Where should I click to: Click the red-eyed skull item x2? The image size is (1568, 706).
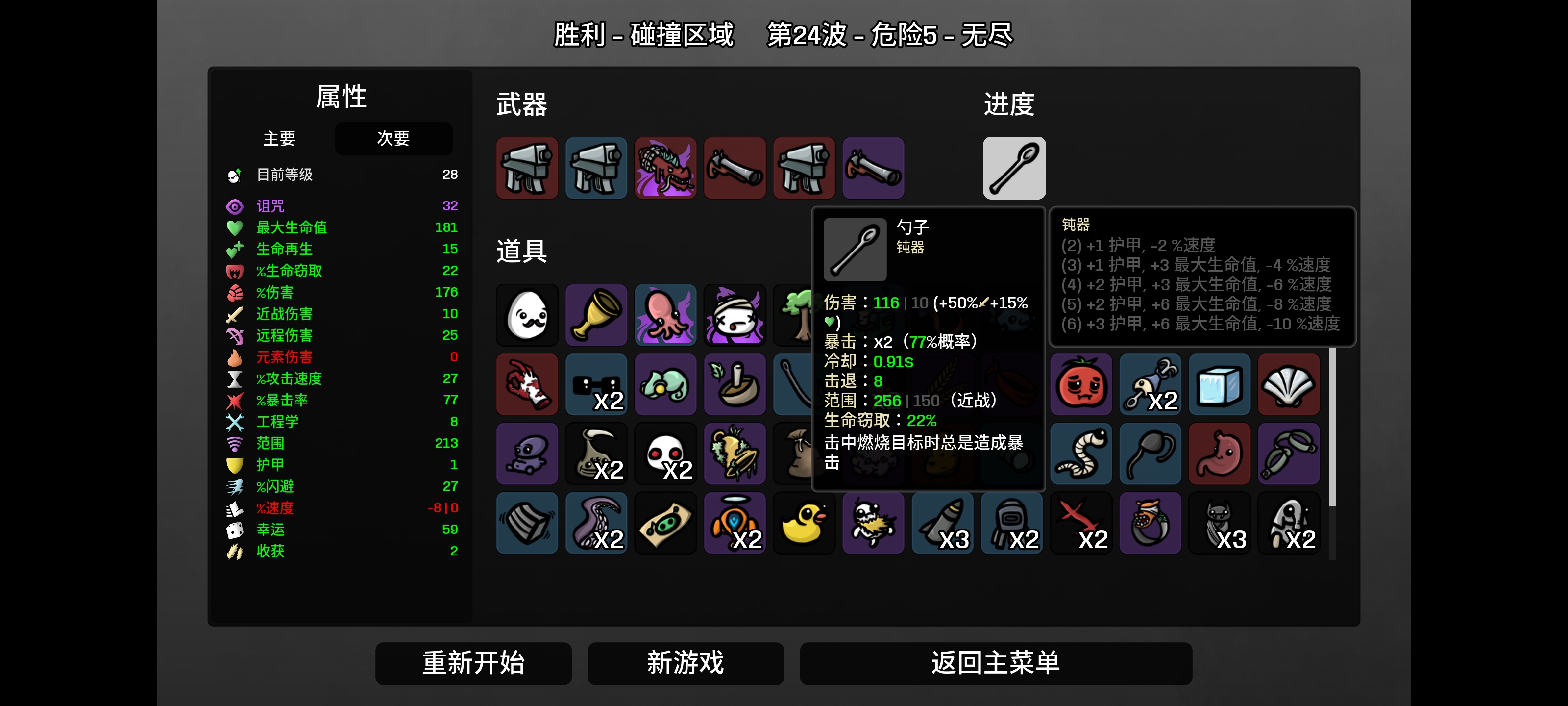tap(665, 454)
